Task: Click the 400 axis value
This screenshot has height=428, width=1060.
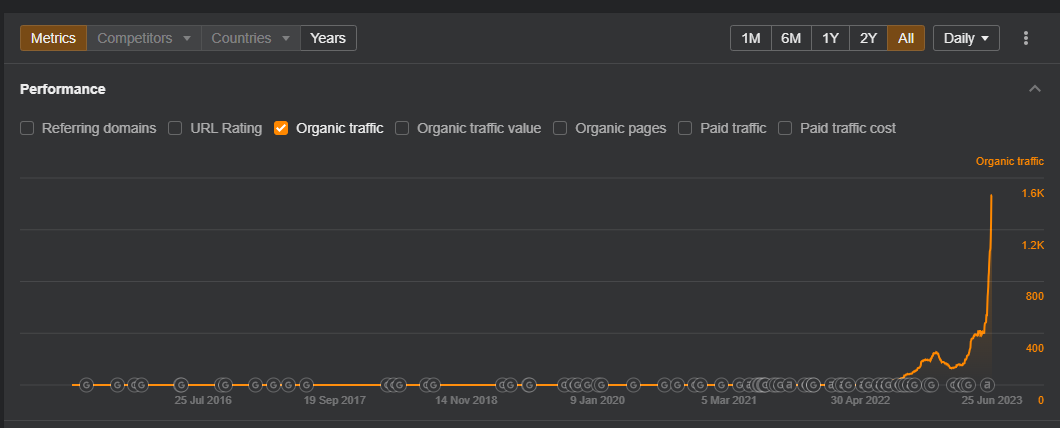Action: tap(1035, 348)
